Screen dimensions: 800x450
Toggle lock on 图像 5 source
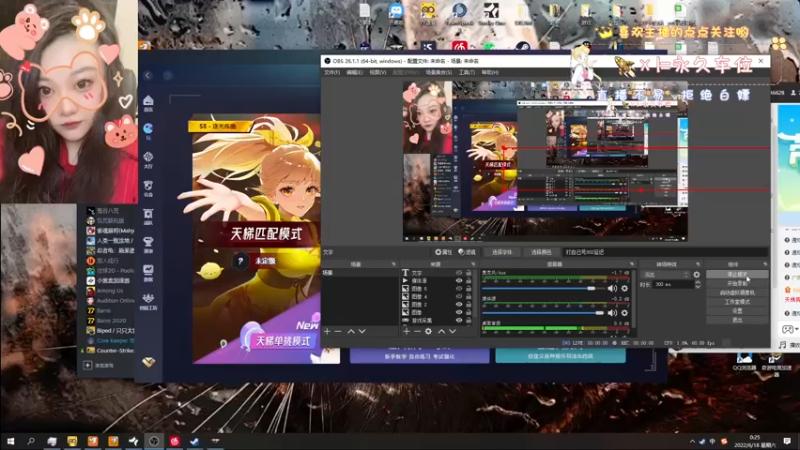click(x=468, y=289)
